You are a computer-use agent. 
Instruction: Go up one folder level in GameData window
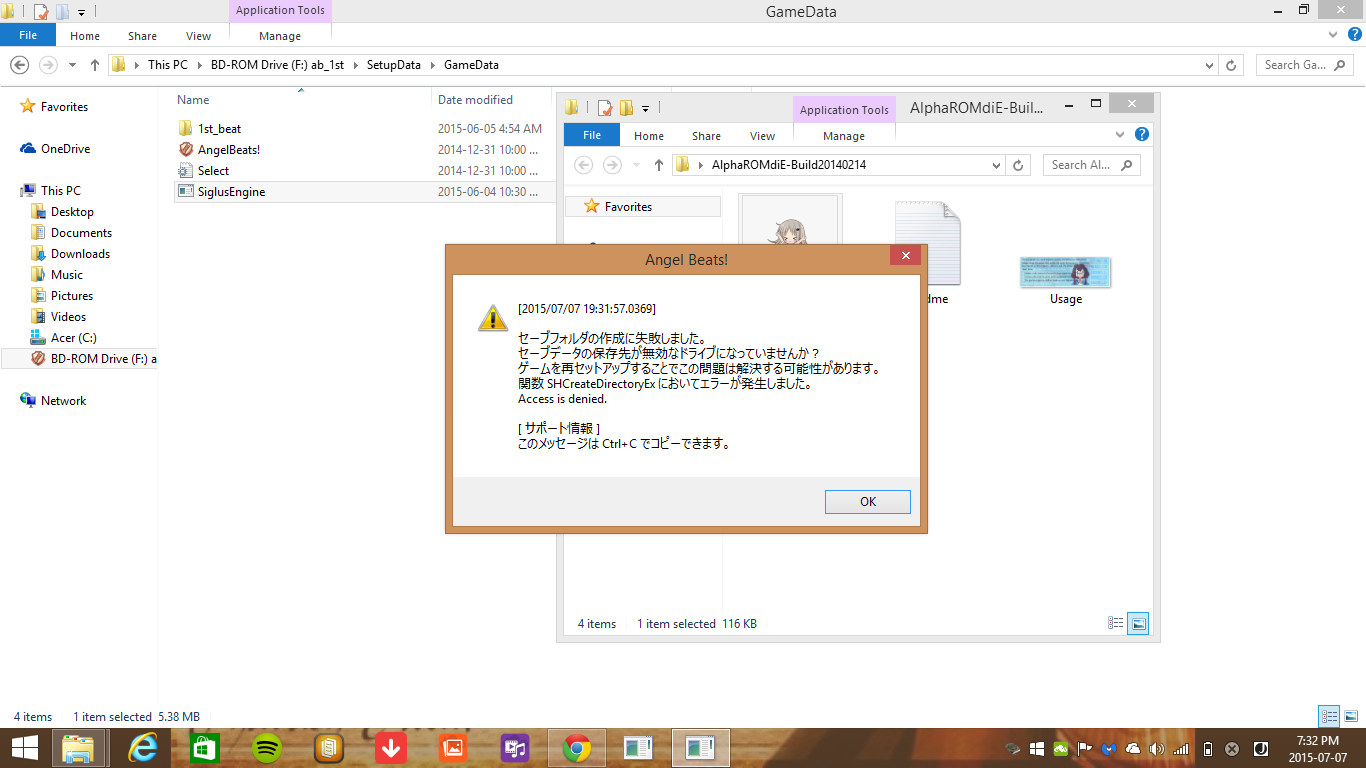(95, 65)
